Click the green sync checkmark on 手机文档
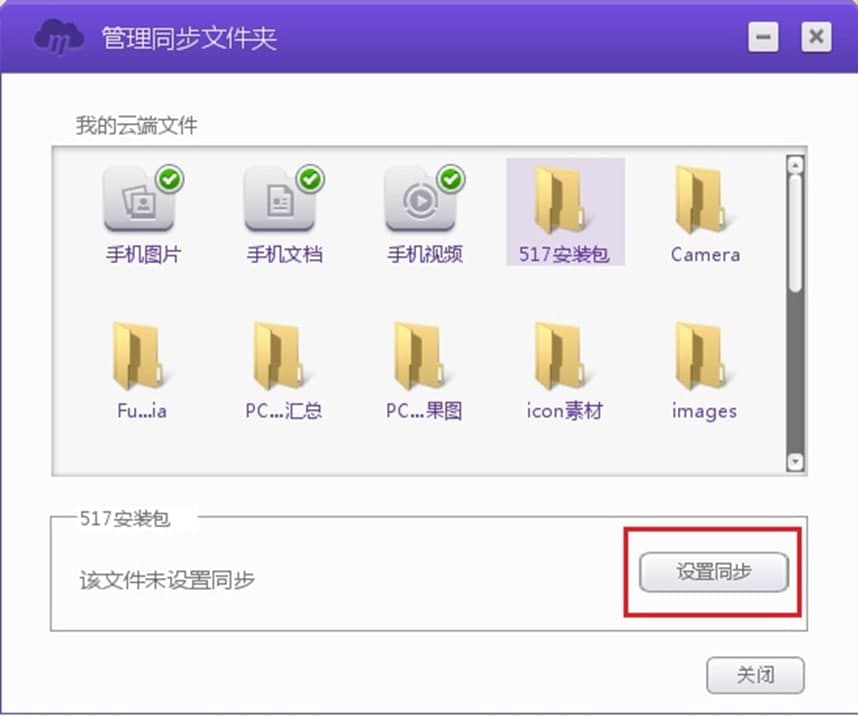The height and width of the screenshot is (716, 858). pyautogui.click(x=311, y=180)
